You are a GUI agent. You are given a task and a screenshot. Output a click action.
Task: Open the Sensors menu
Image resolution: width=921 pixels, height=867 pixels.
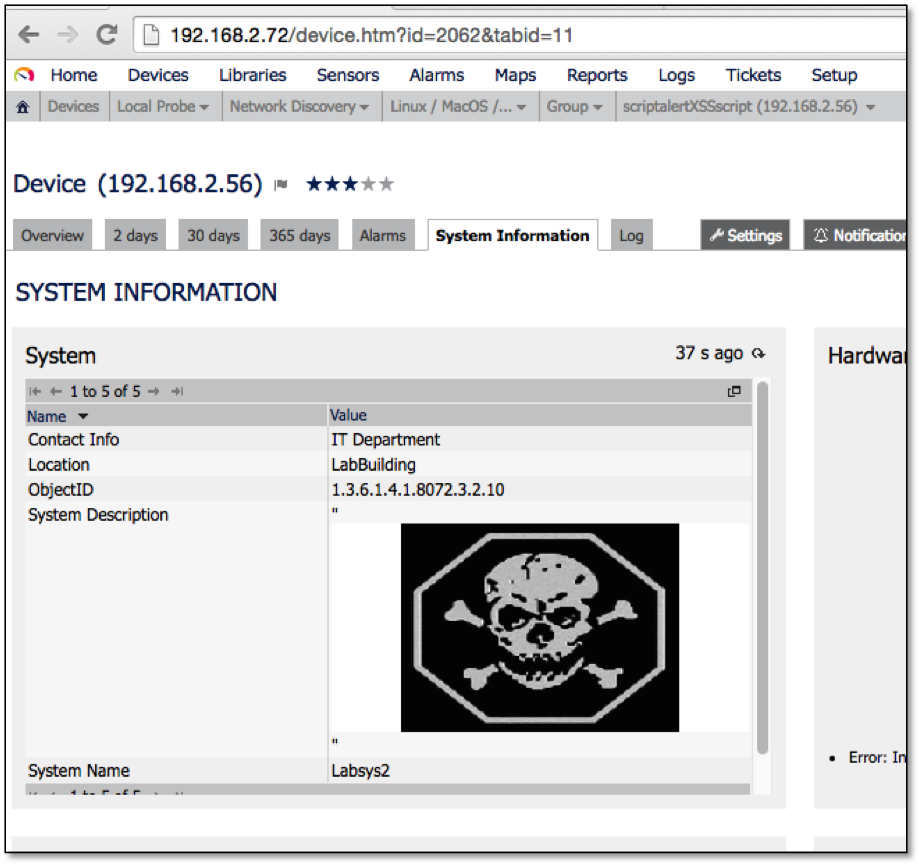pyautogui.click(x=347, y=76)
